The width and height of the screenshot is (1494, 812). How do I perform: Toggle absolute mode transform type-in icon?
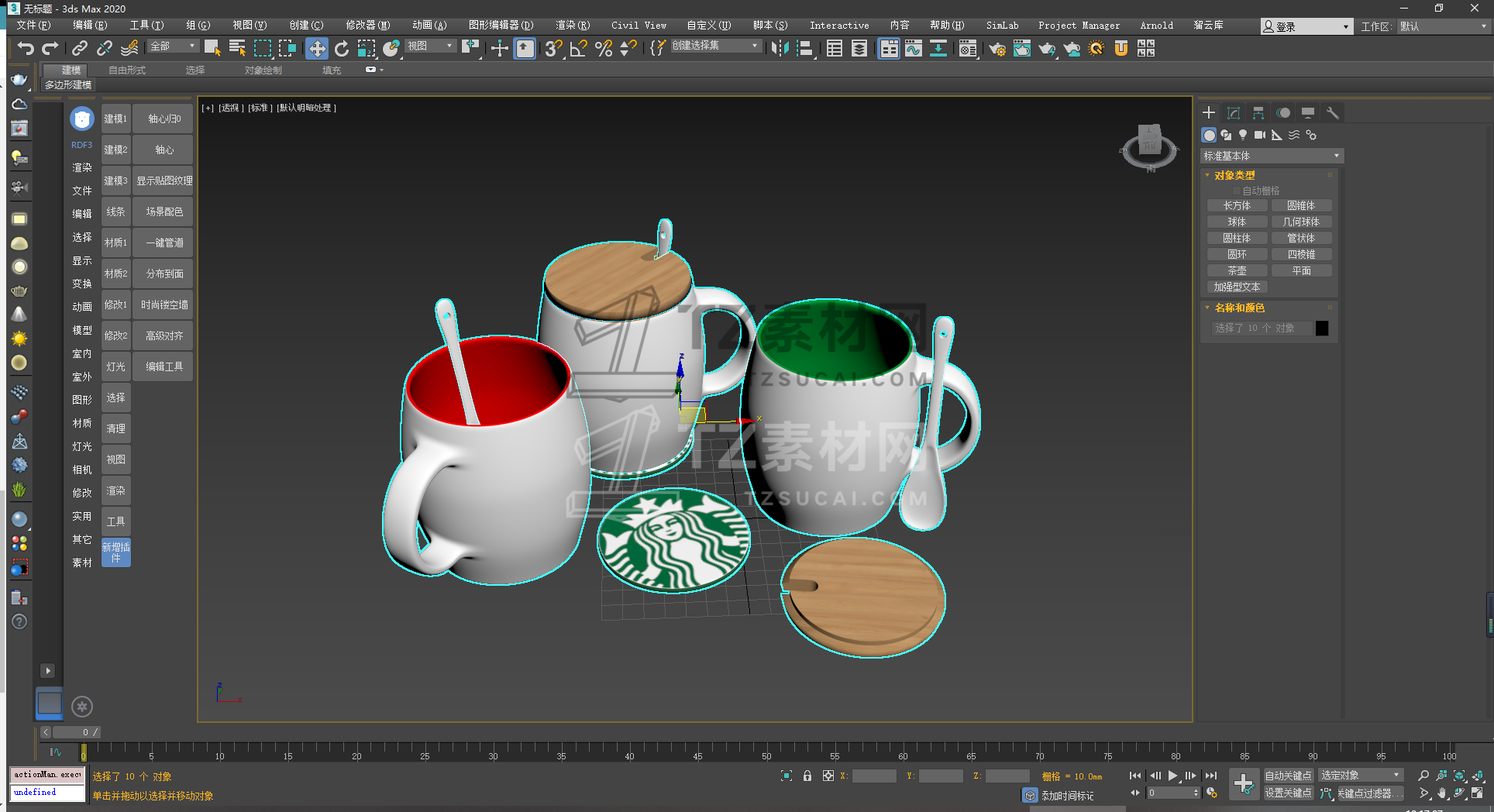tap(828, 776)
